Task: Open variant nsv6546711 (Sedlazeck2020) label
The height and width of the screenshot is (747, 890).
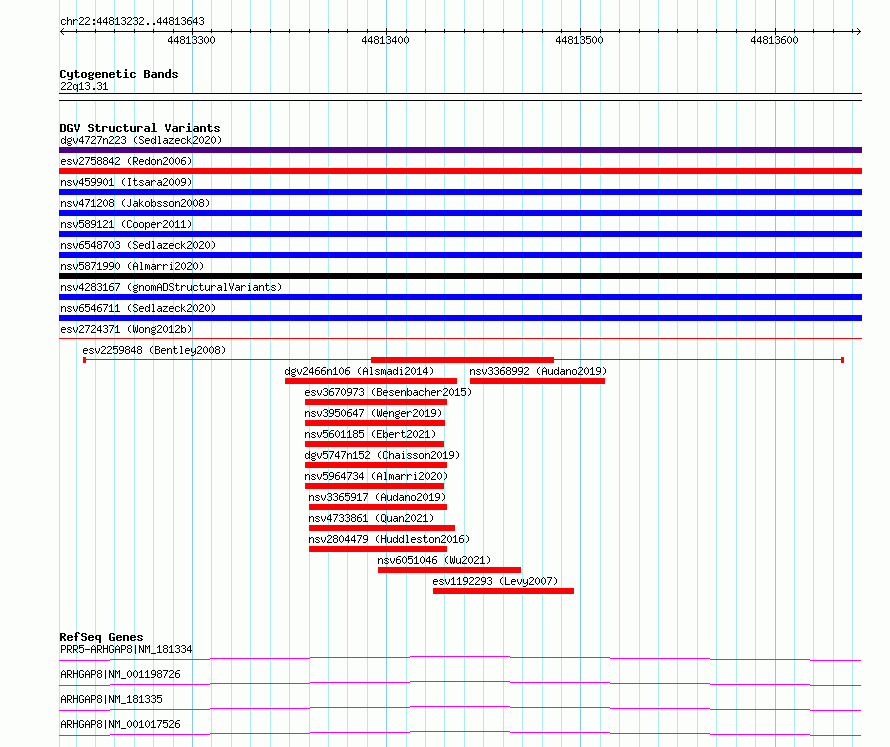Action: coord(138,308)
